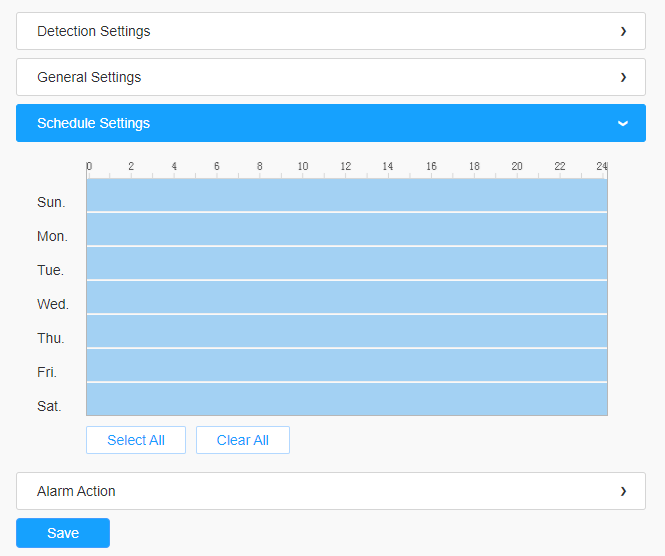Click the Saturday schedule row bar
The width and height of the screenshot is (665, 556).
point(346,399)
